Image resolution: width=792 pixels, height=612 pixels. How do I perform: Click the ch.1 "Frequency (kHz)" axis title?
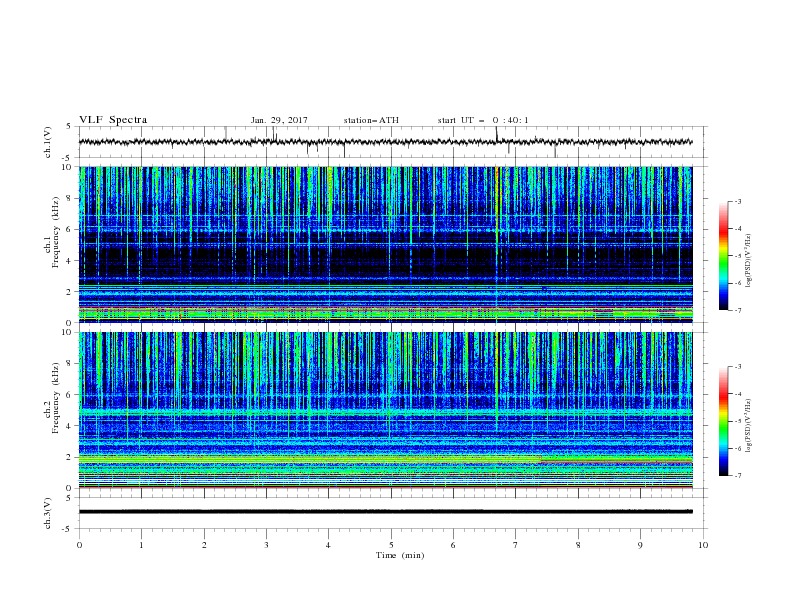[55, 232]
